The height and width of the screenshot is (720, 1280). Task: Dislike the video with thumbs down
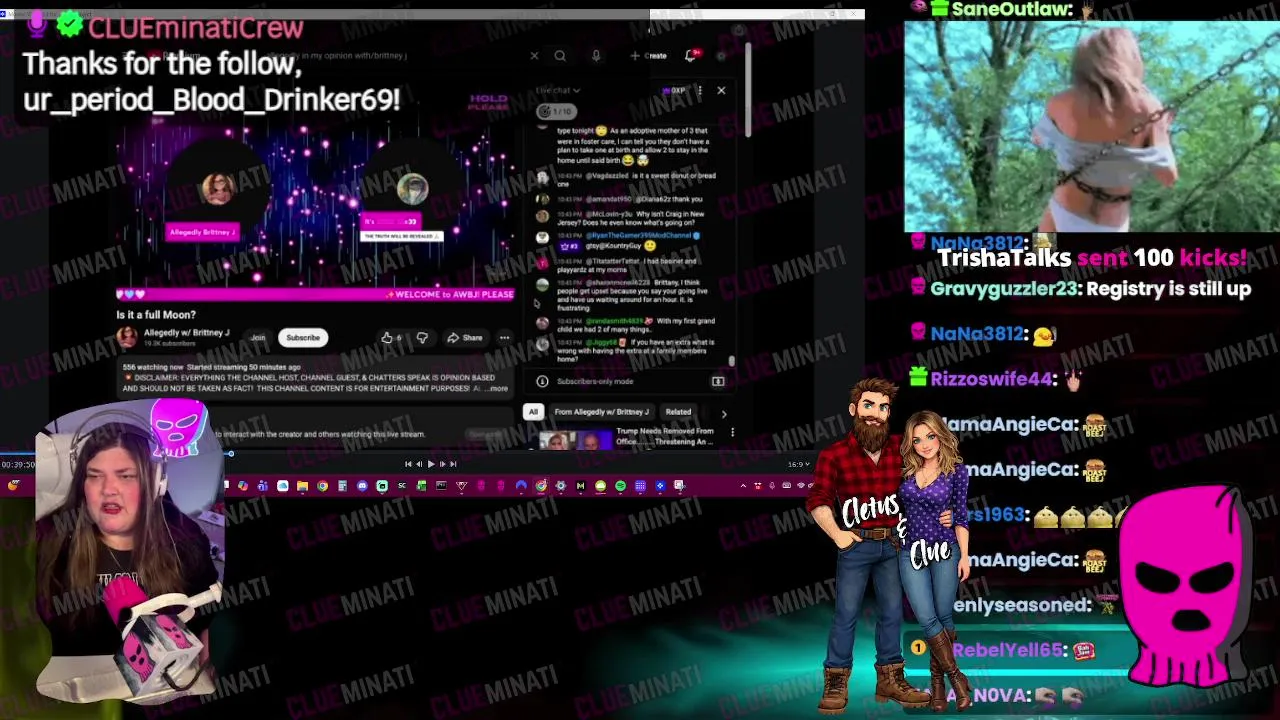(422, 338)
